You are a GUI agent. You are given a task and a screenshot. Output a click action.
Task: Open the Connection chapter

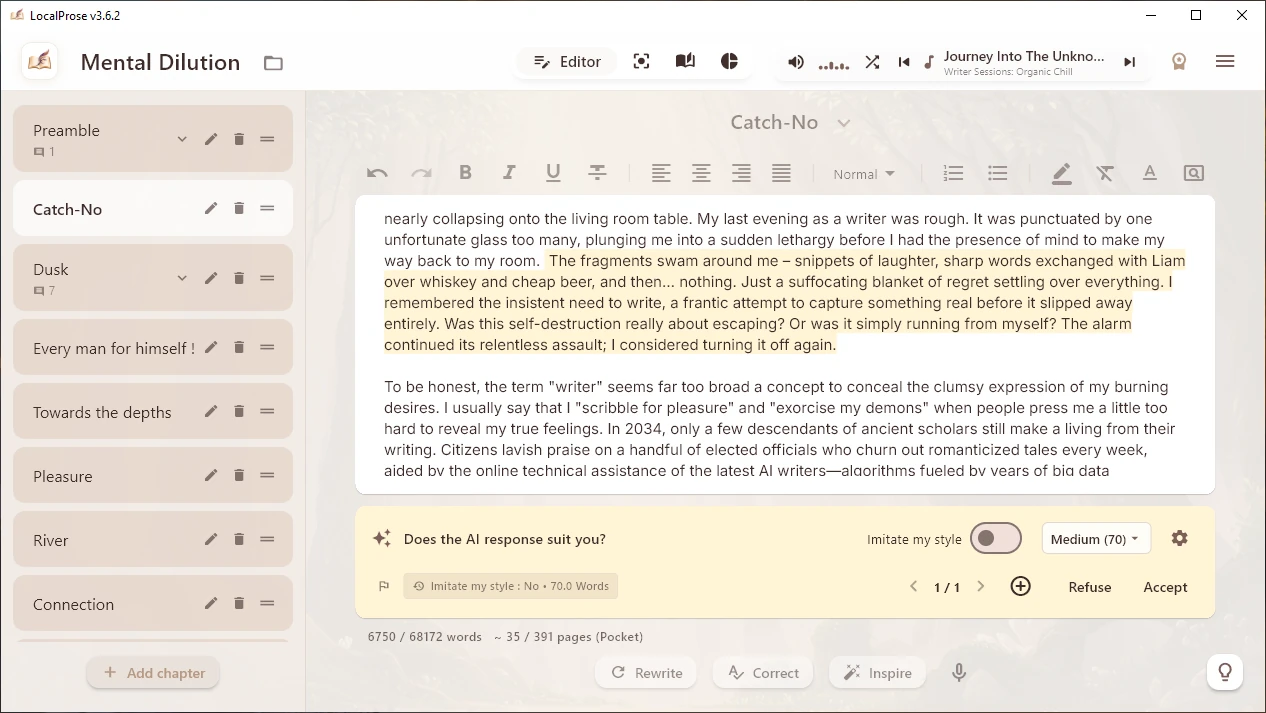coord(153,604)
